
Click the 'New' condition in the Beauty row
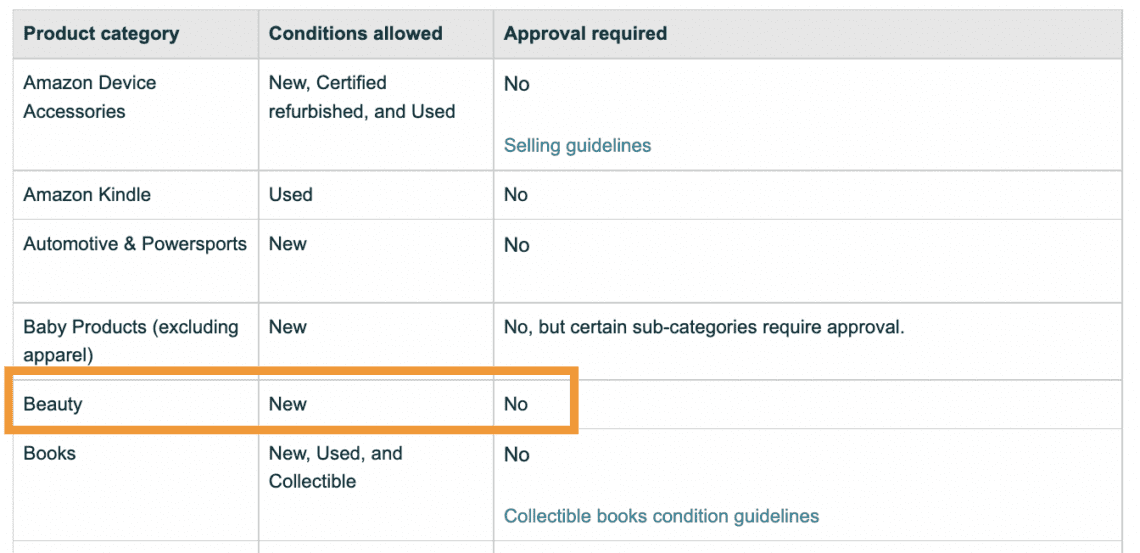point(288,405)
